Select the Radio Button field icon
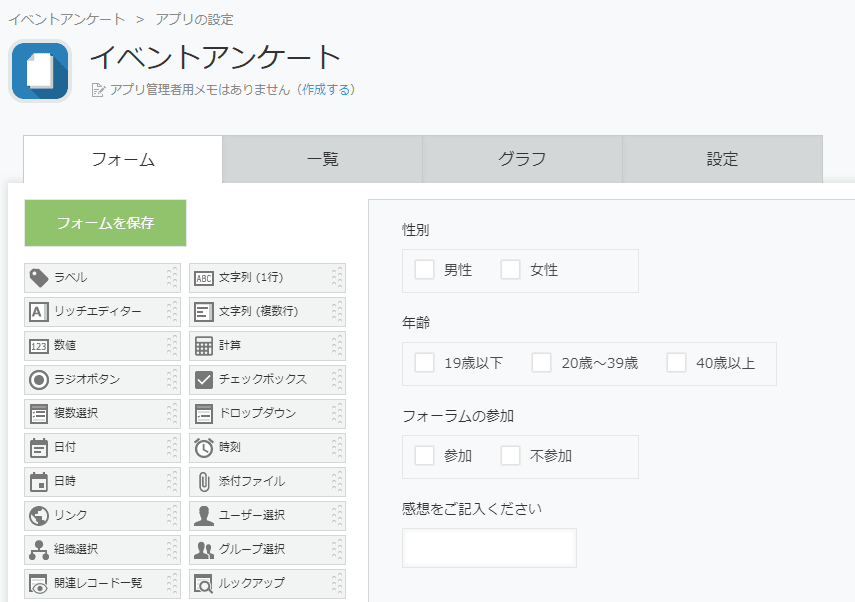This screenshot has height=602, width=855. (39, 380)
